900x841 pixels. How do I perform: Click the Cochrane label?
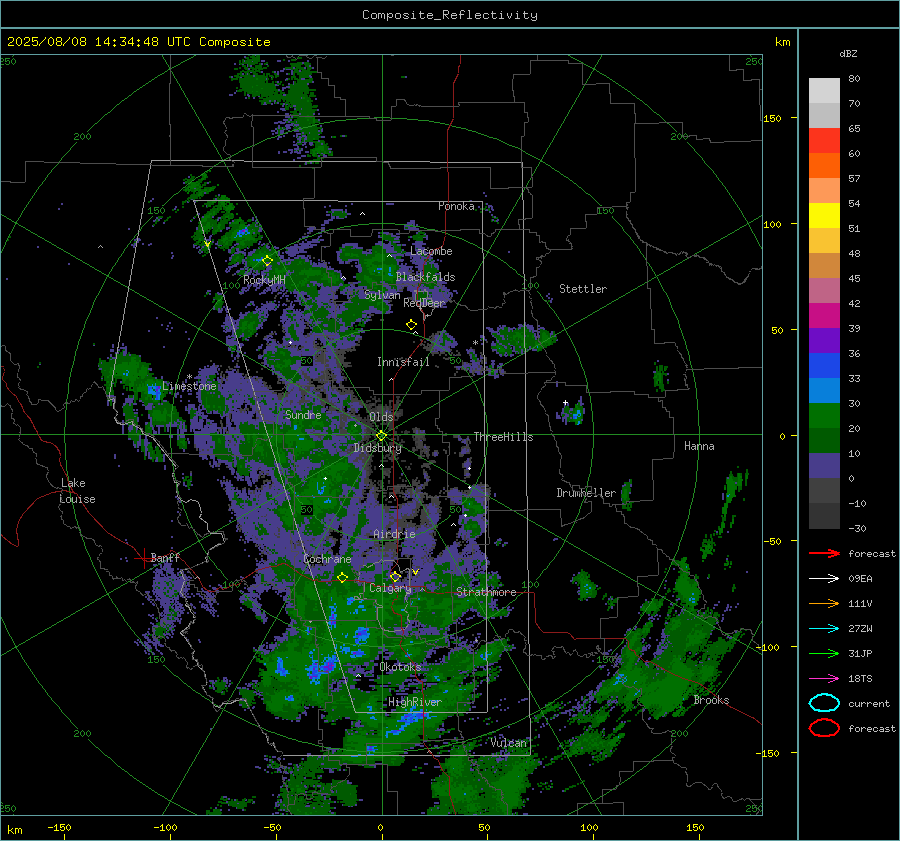point(327,559)
